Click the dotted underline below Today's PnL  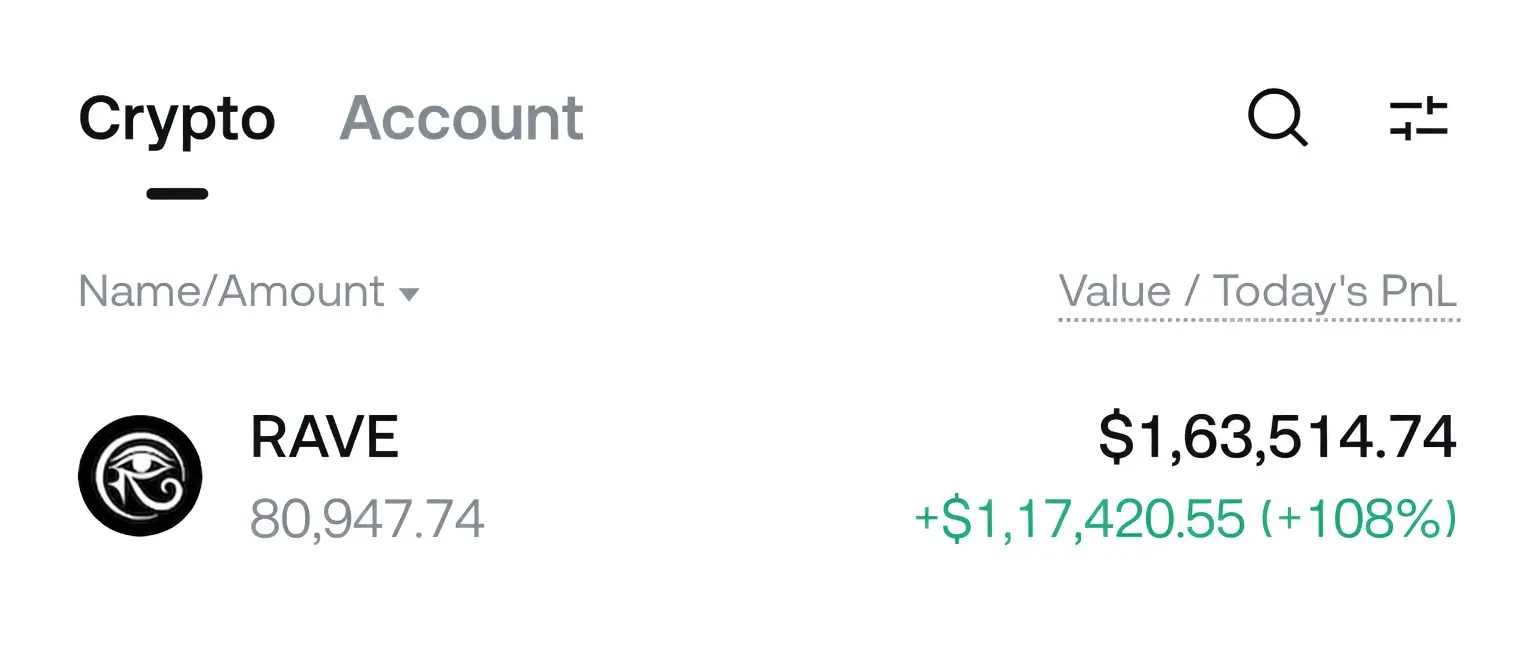1258,320
